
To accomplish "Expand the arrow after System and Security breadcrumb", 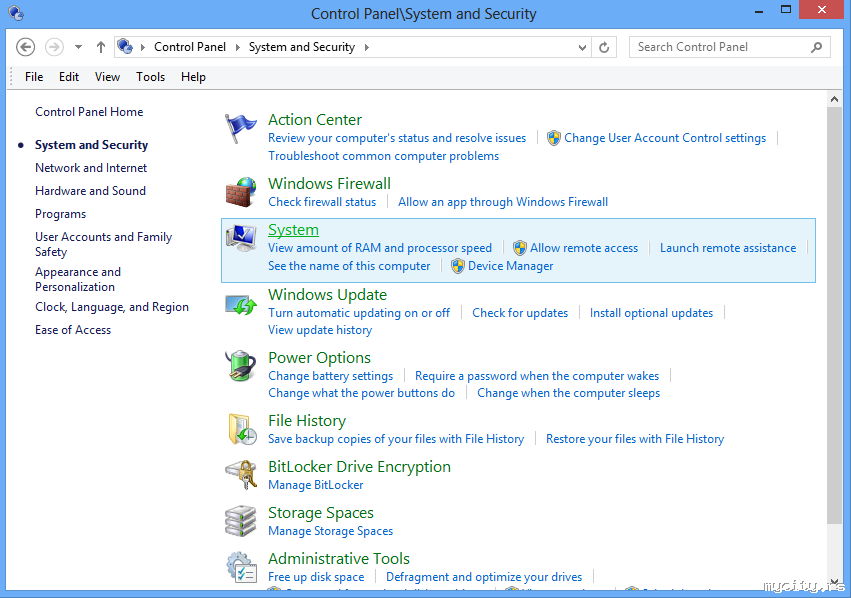I will coord(367,47).
